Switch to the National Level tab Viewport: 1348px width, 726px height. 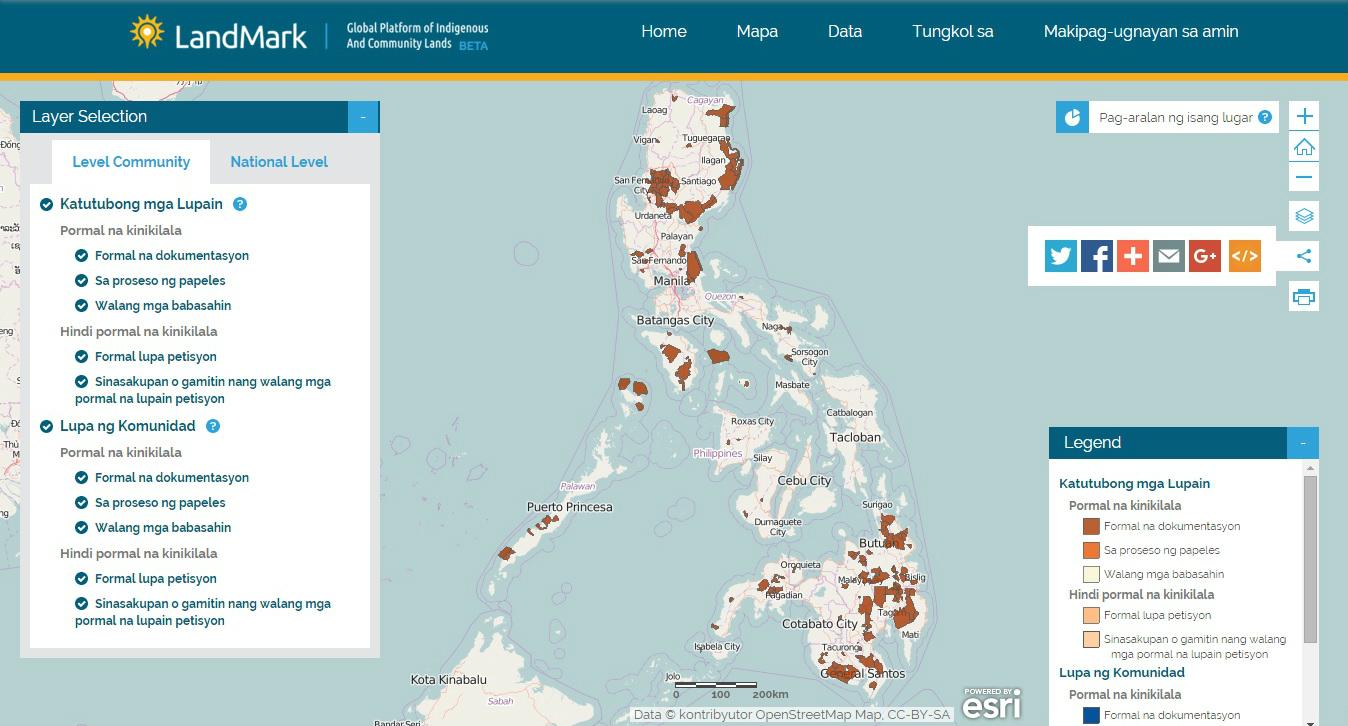click(x=278, y=161)
